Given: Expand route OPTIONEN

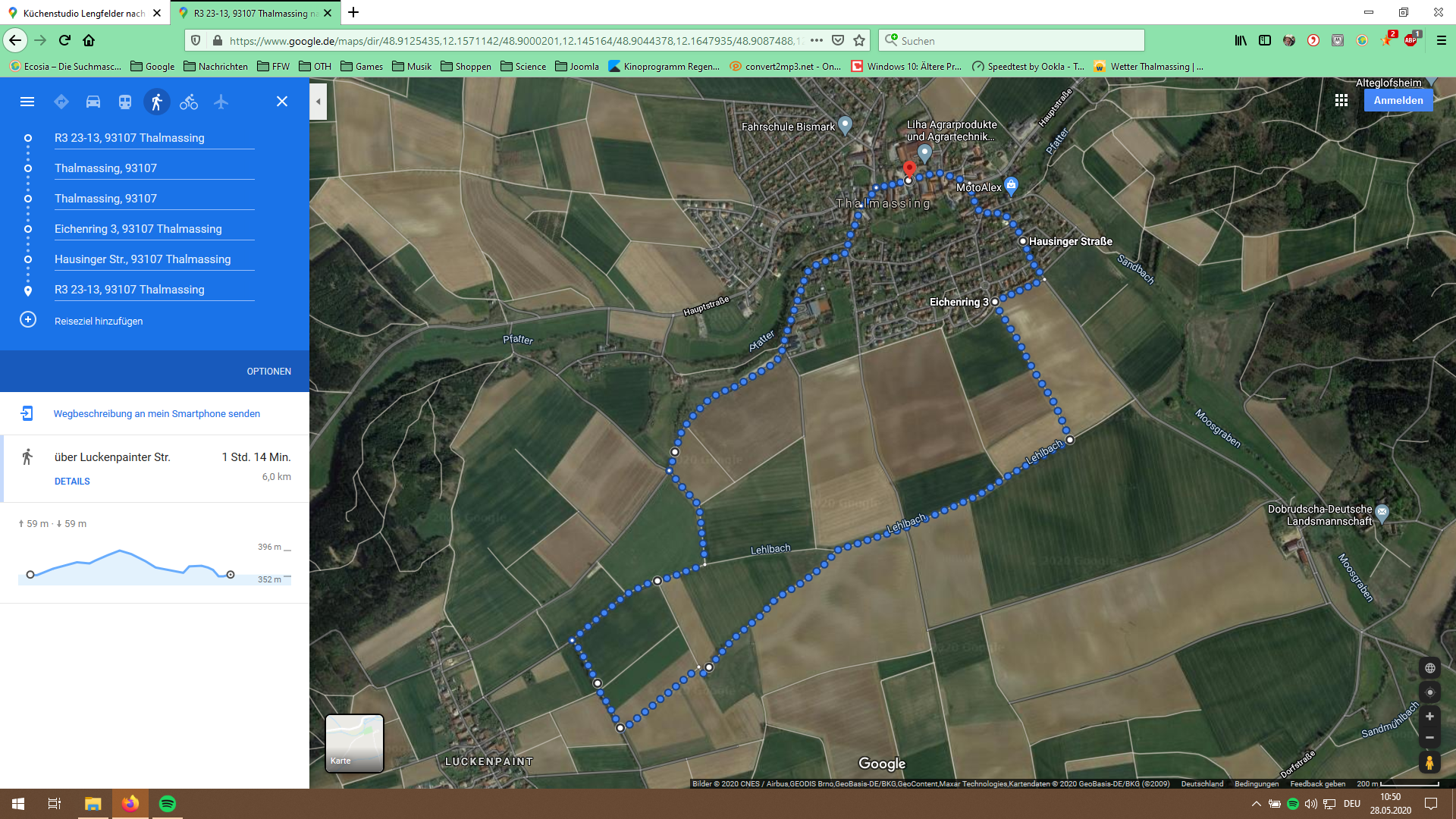Looking at the screenshot, I should [x=268, y=372].
